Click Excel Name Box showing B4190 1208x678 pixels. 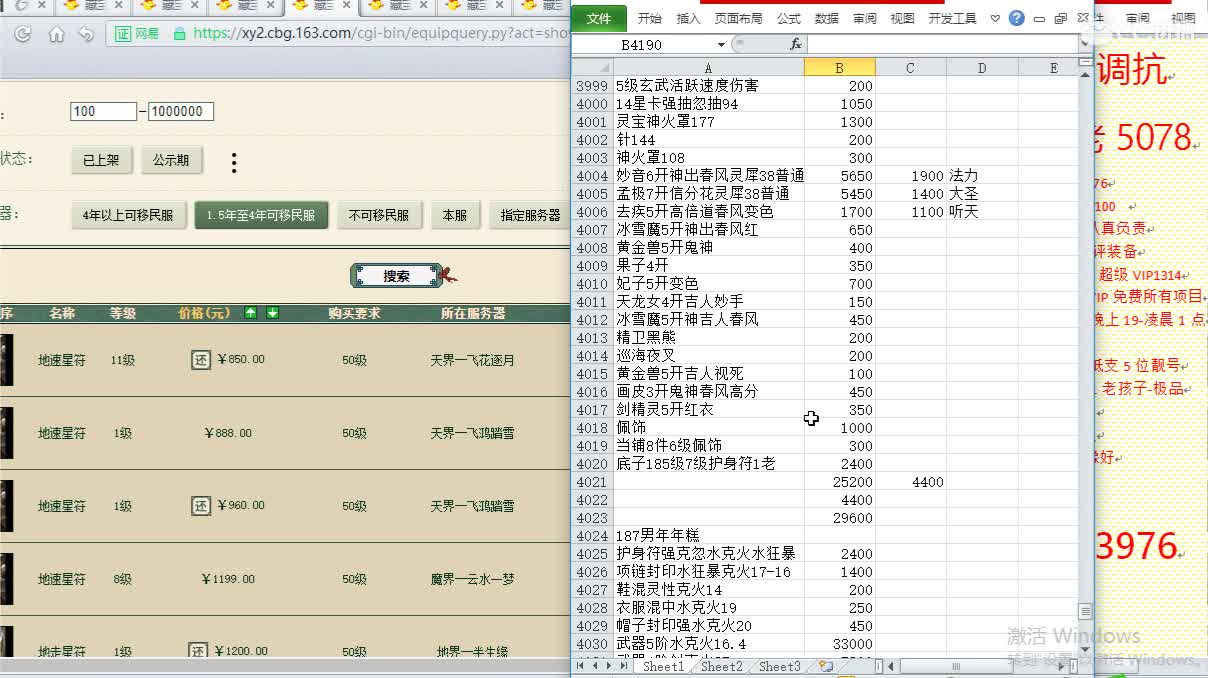644,45
